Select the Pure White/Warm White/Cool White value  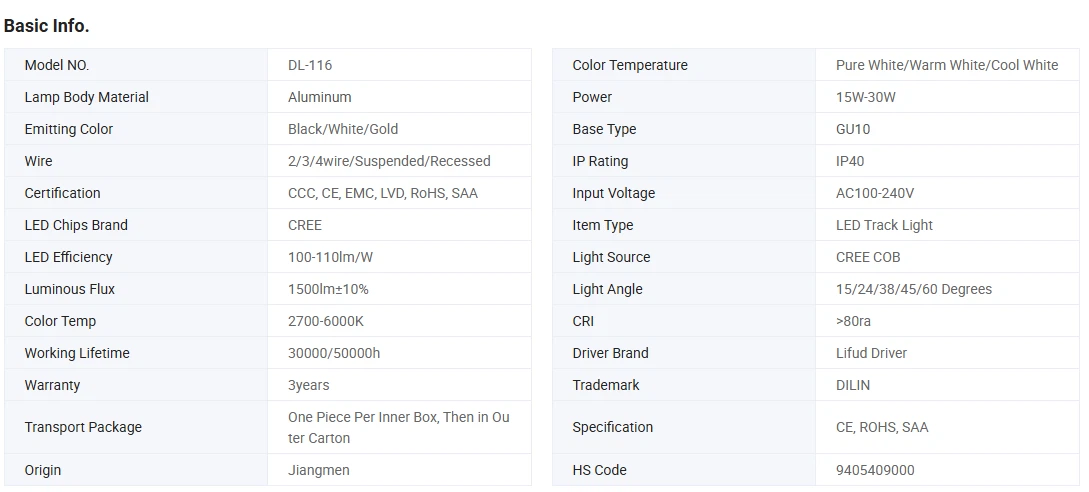pos(947,65)
